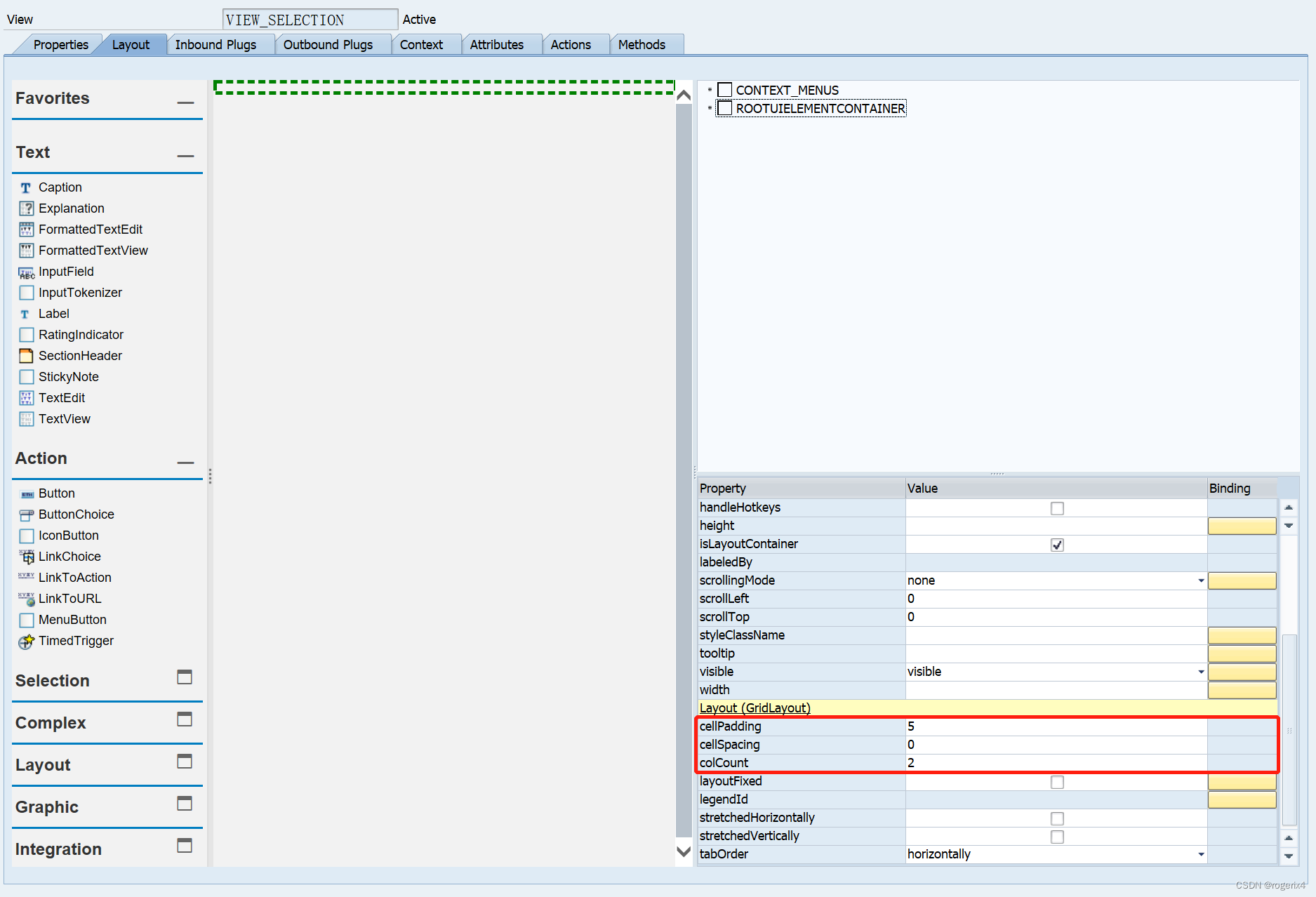Switch to the Outbound Plugs tab
Screen dimensions: 1316x897
click(328, 45)
